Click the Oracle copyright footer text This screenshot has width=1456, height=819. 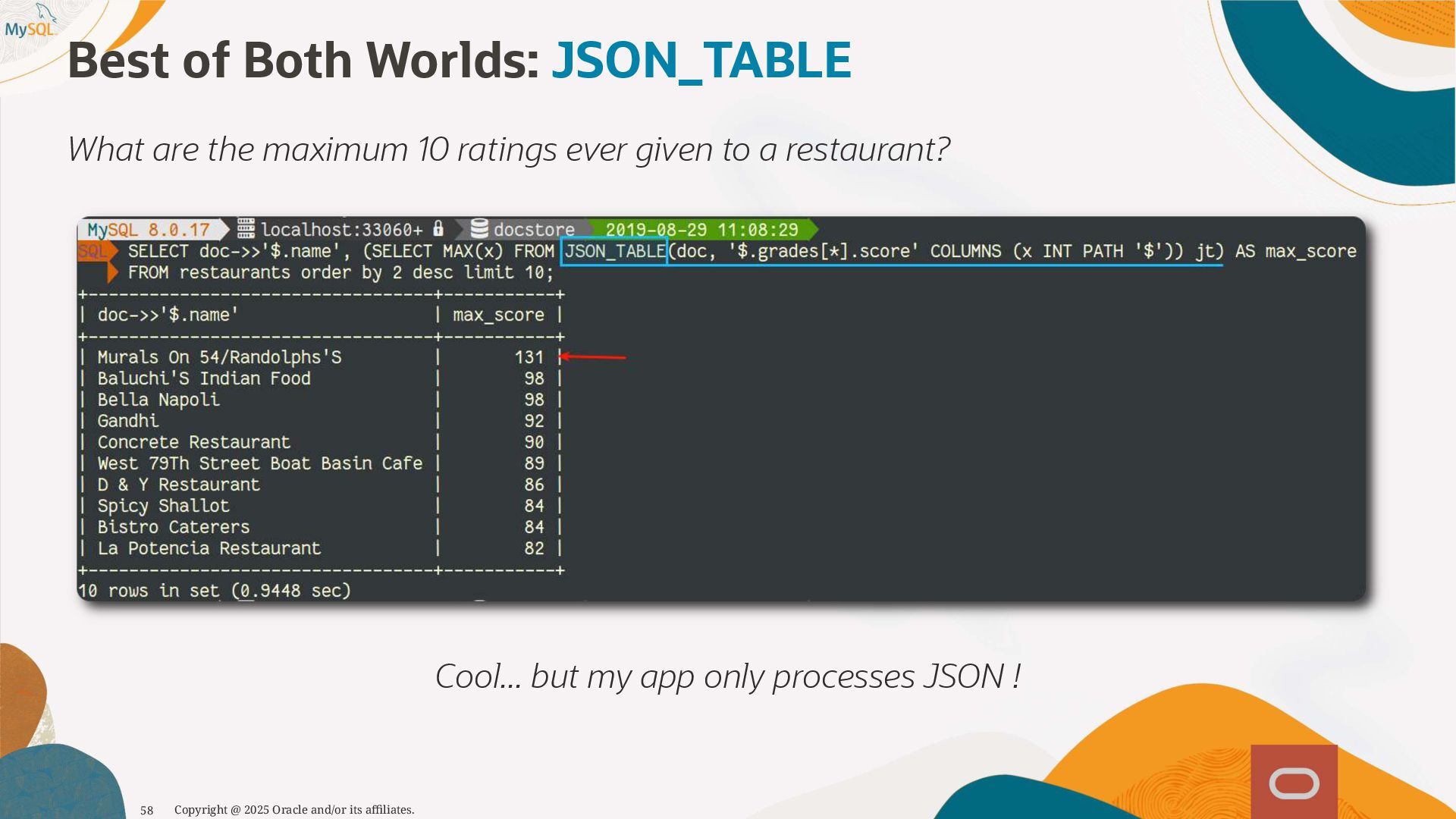[x=294, y=809]
